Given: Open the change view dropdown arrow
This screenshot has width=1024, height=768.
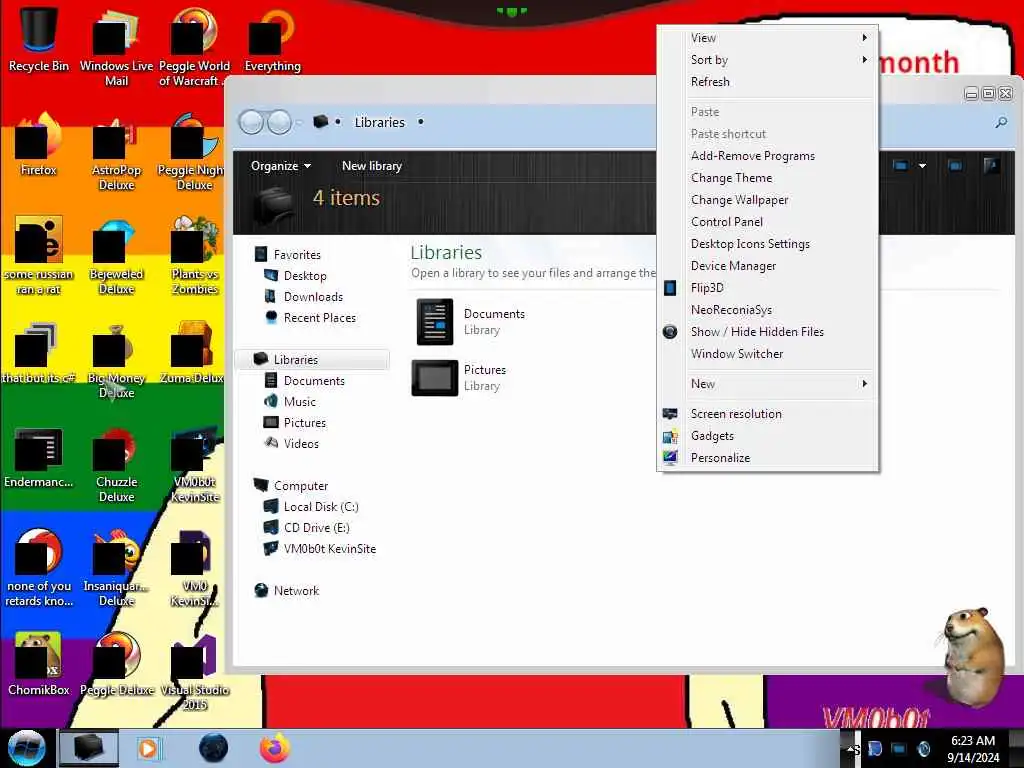Looking at the screenshot, I should [x=922, y=166].
